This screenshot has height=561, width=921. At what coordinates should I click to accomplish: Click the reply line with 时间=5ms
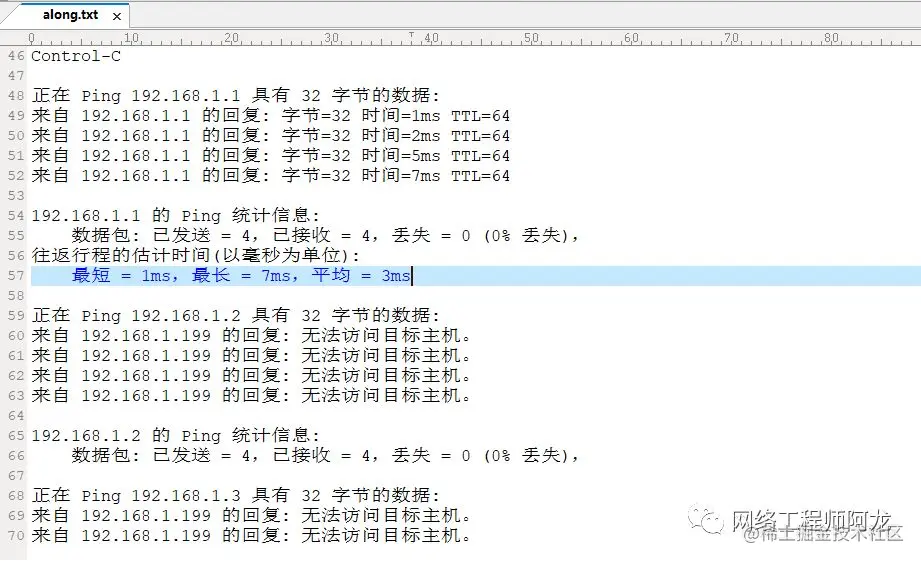[270, 156]
